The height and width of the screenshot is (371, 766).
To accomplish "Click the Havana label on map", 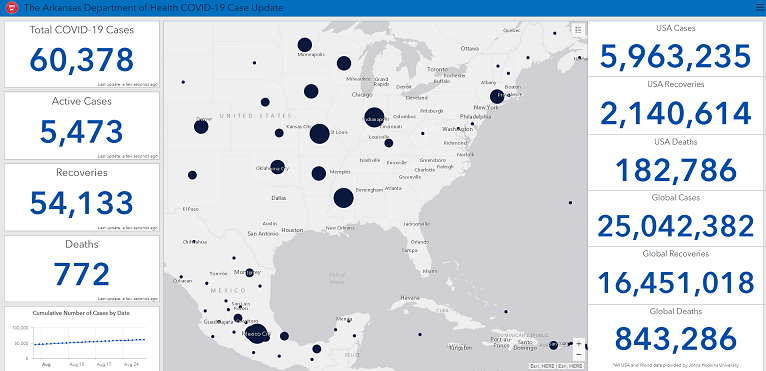I will coord(410,298).
